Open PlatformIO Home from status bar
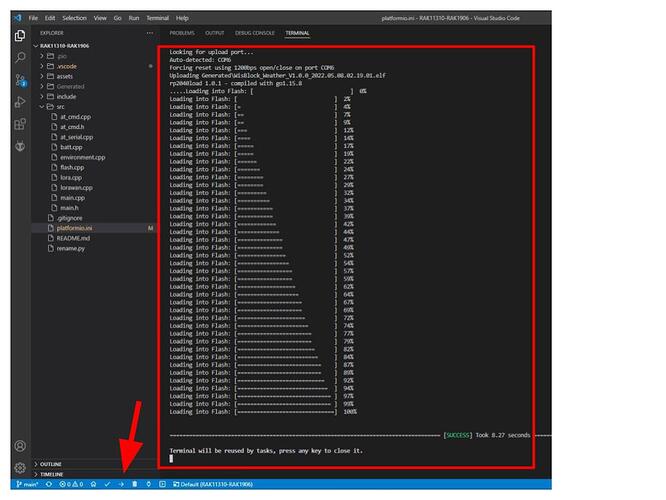Image resolution: width=666 pixels, height=500 pixels. click(93, 484)
